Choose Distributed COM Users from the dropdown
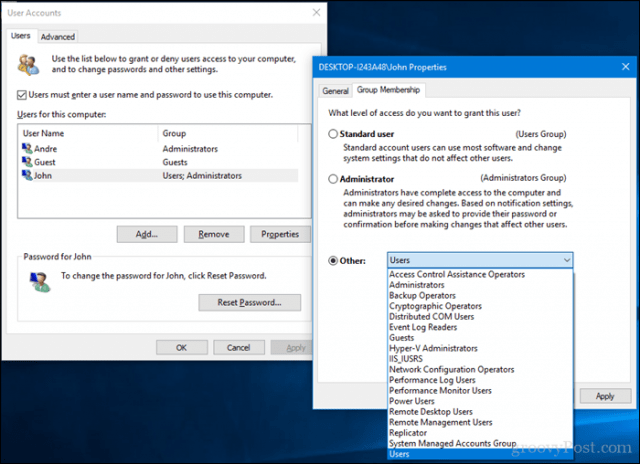Screen dimensions: 640x464 480,317
